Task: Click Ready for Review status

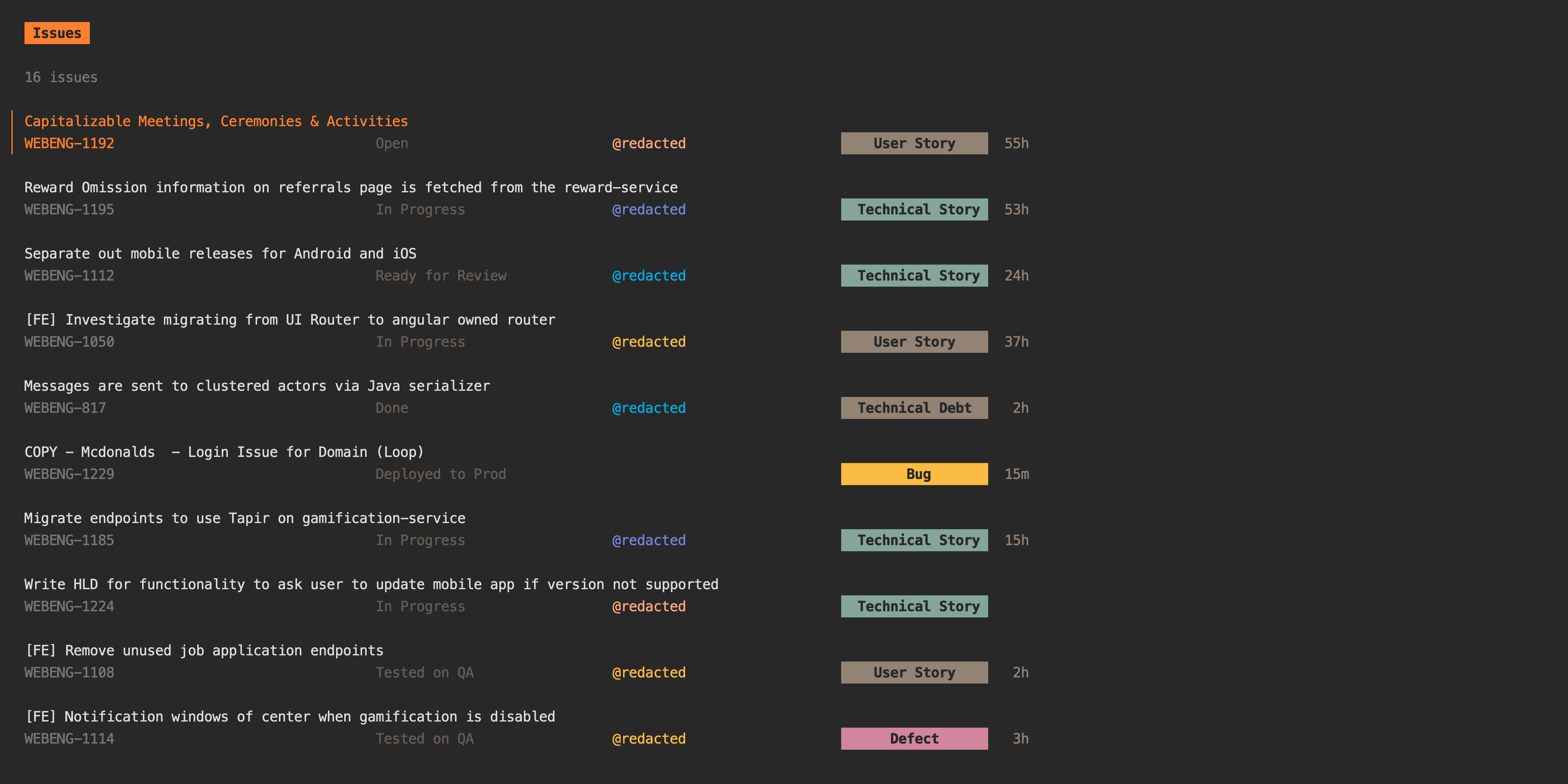Action: 441,276
